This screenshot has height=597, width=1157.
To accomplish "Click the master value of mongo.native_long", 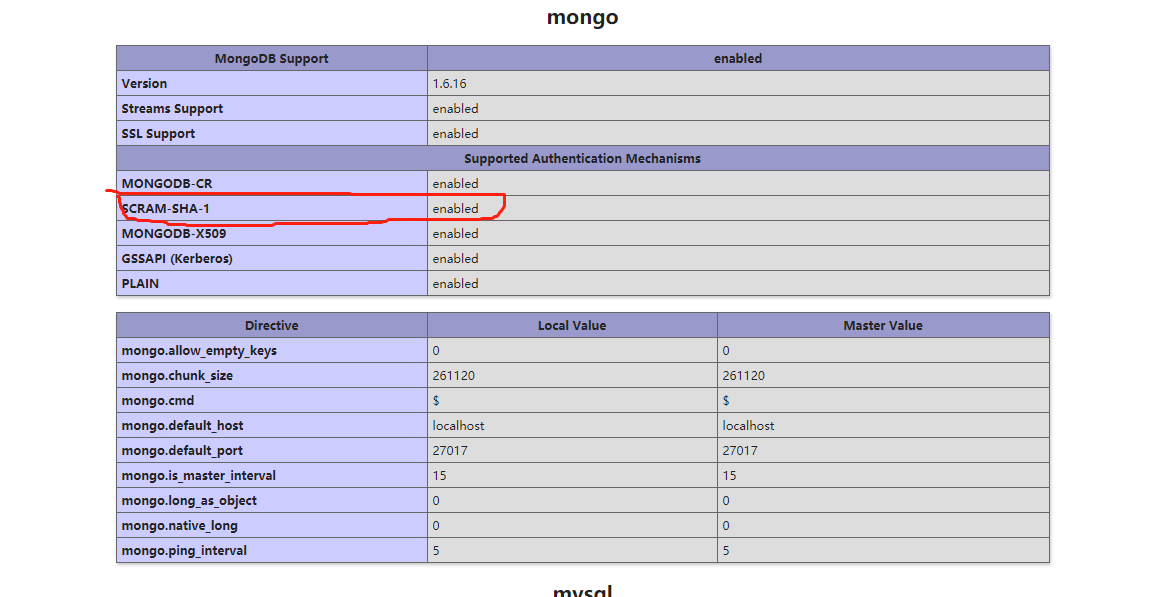I will pos(726,526).
